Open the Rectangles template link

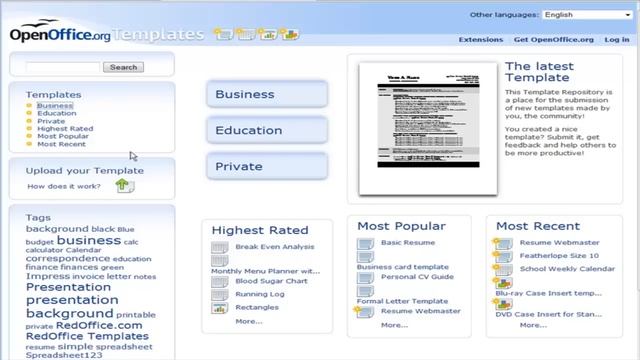257,307
